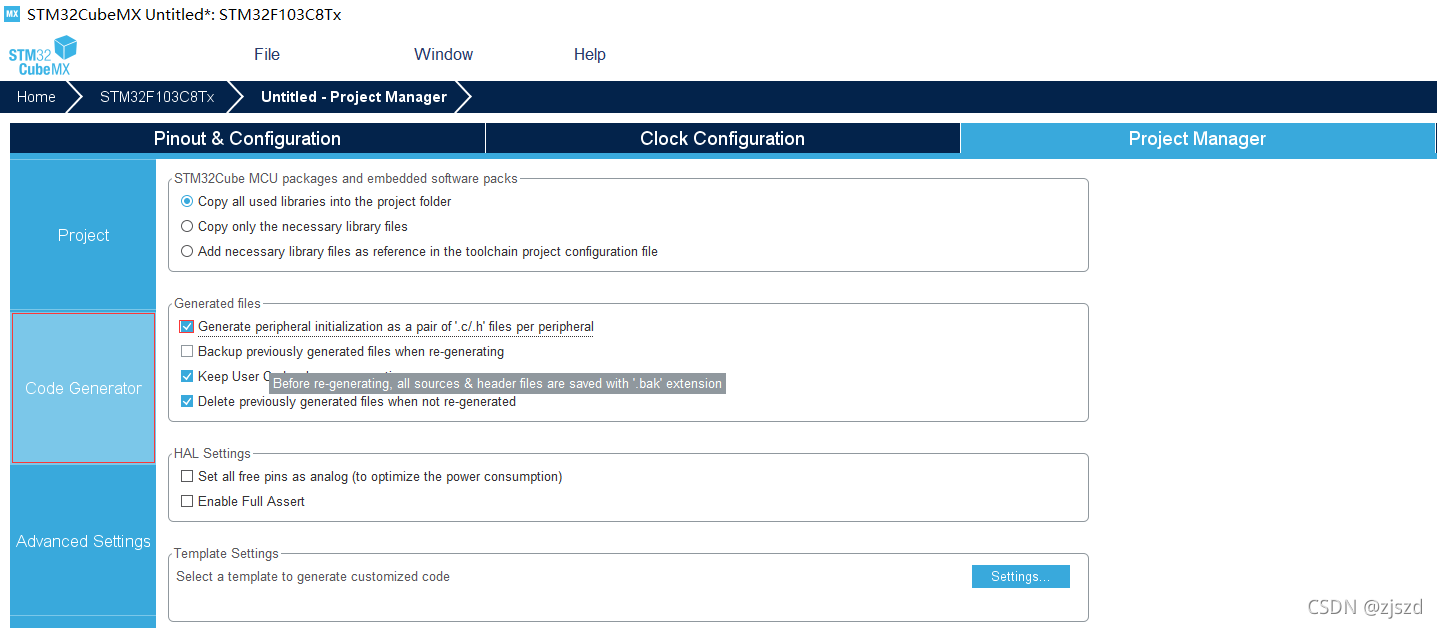
Task: Open the Window menu
Action: tap(443, 55)
